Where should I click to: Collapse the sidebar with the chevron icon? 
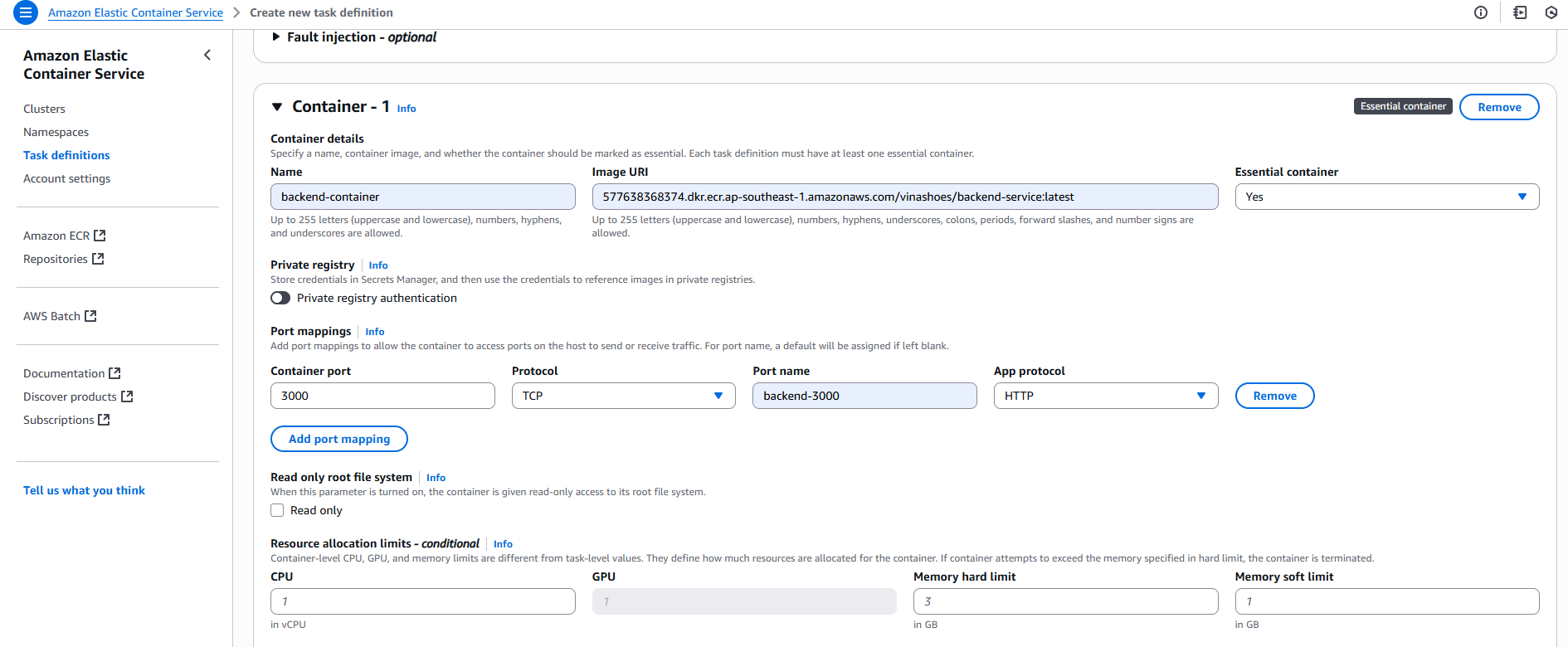[x=207, y=55]
